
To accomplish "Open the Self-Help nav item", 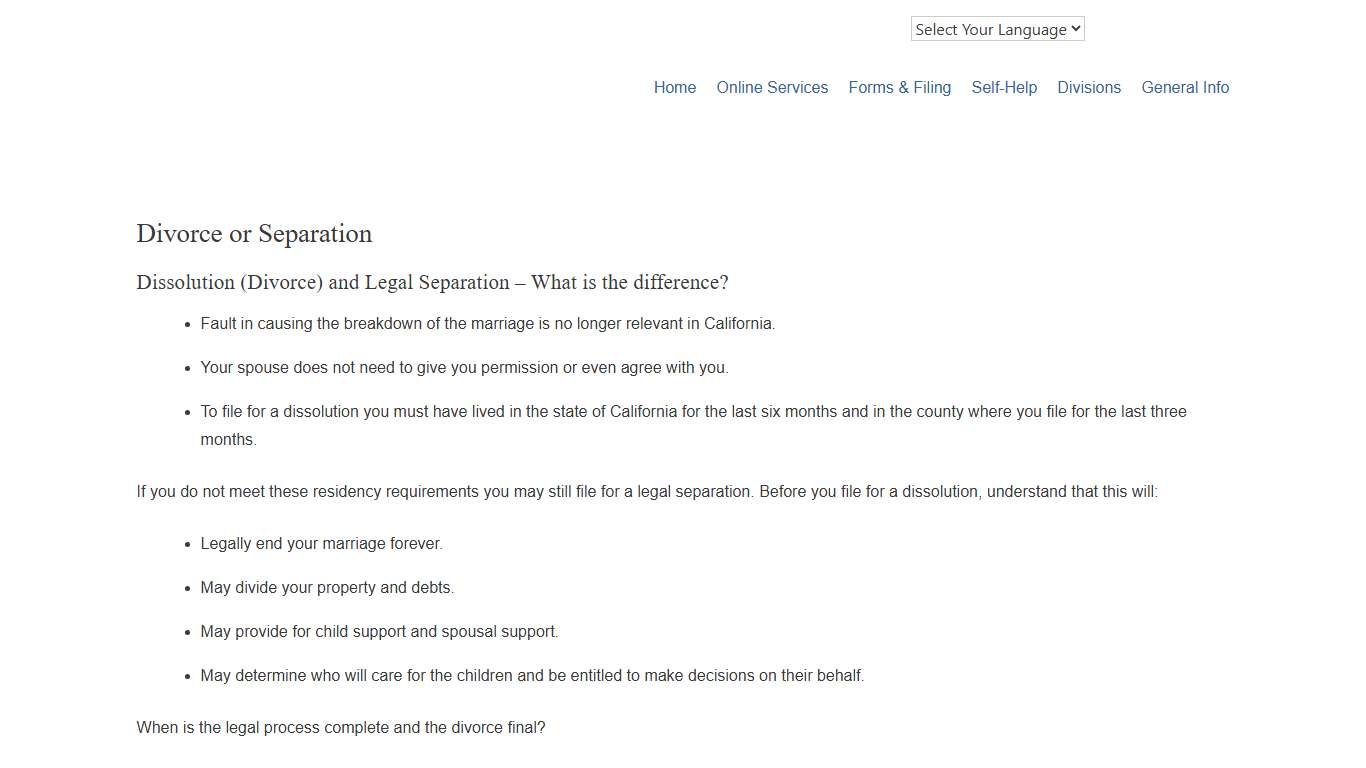I will (1004, 88).
